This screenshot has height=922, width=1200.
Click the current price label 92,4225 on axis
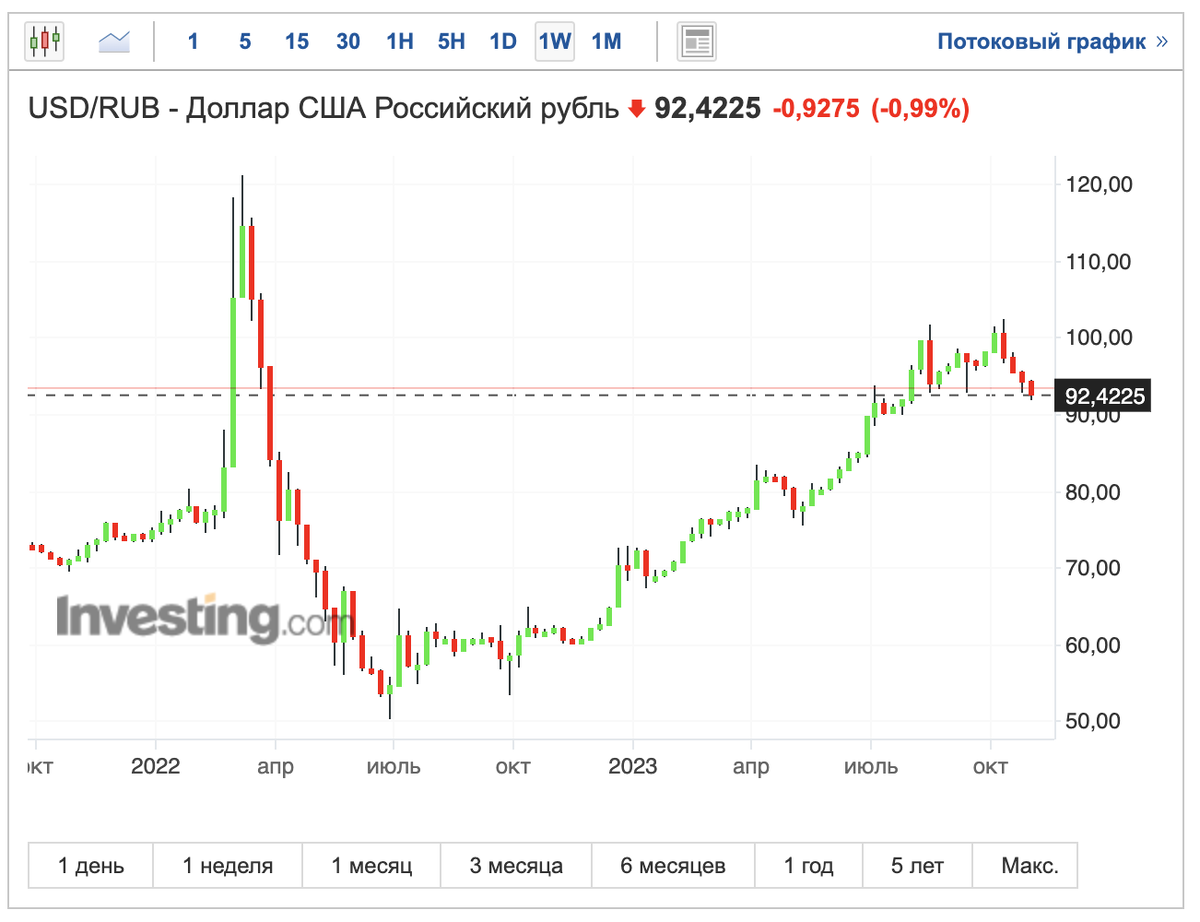pyautogui.click(x=1104, y=396)
